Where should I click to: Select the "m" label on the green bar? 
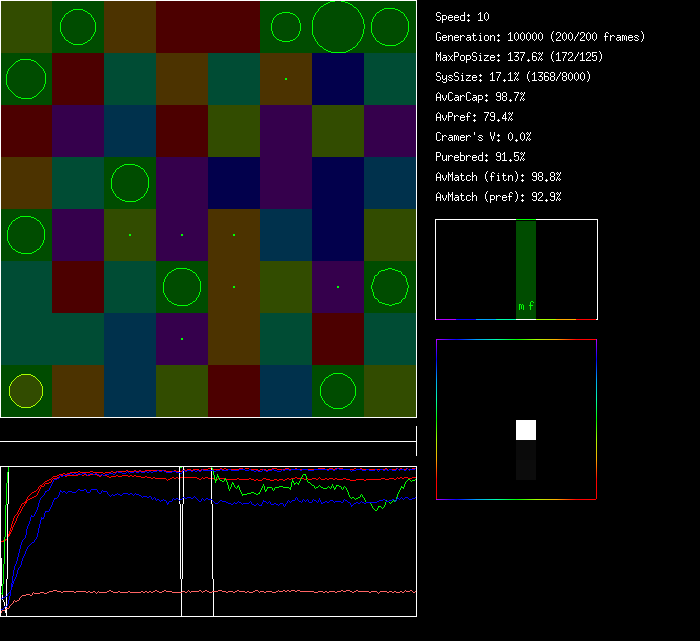pos(521,307)
